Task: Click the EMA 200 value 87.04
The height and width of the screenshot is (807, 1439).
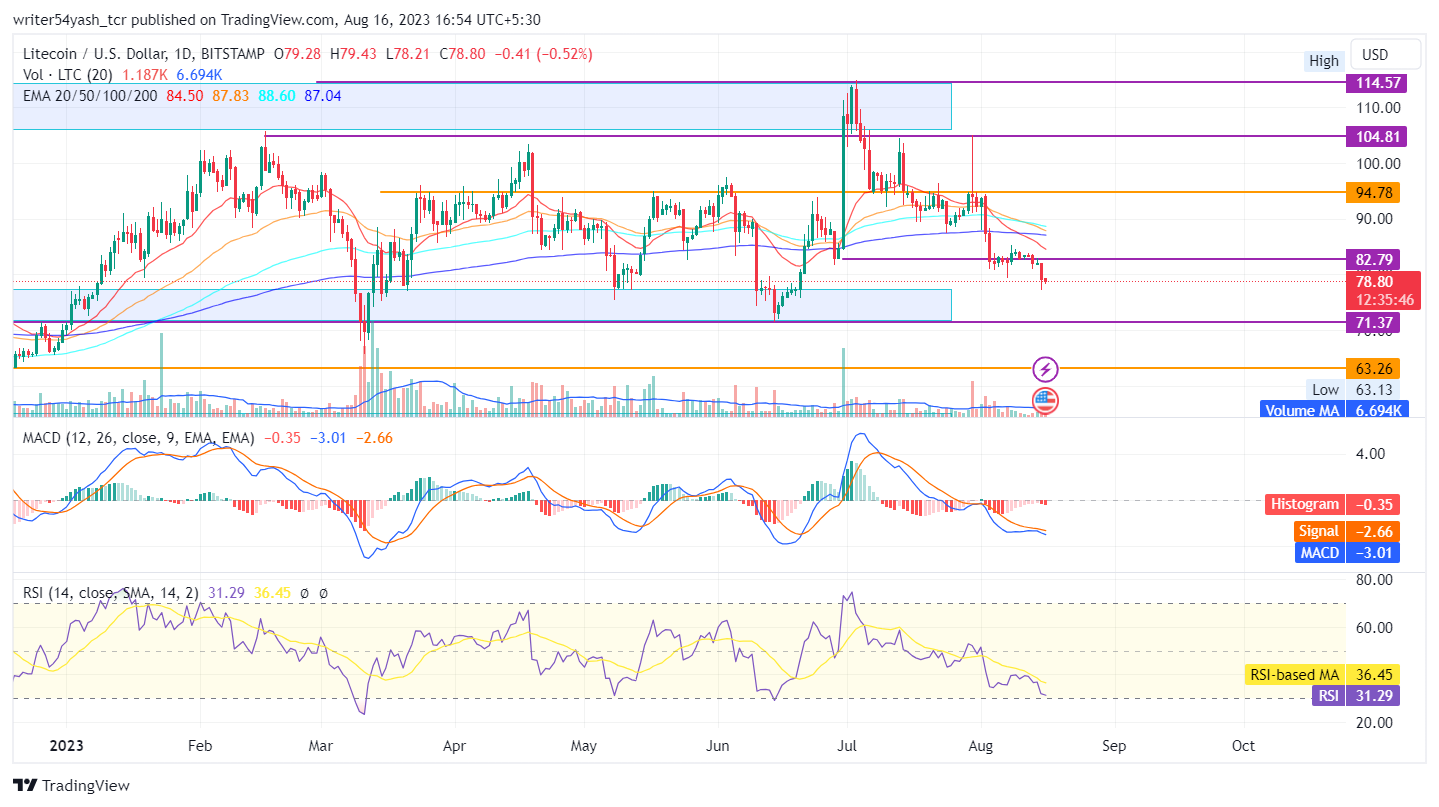Action: point(323,95)
